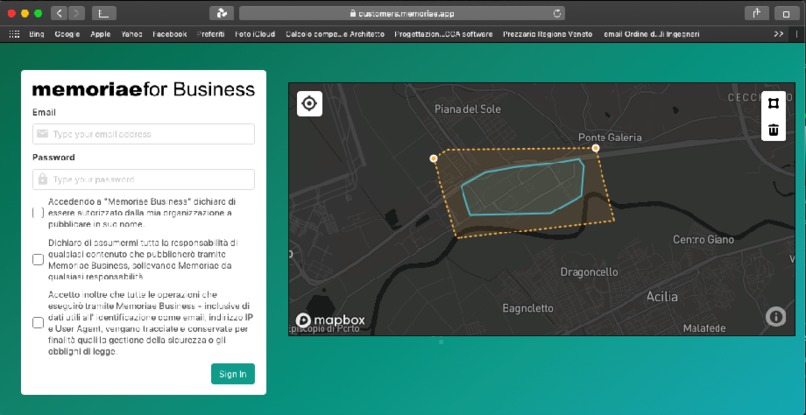Check the 'Dichiaro di assumermi' responsibility checkbox
Screen dimensions: 806x415
(38, 259)
